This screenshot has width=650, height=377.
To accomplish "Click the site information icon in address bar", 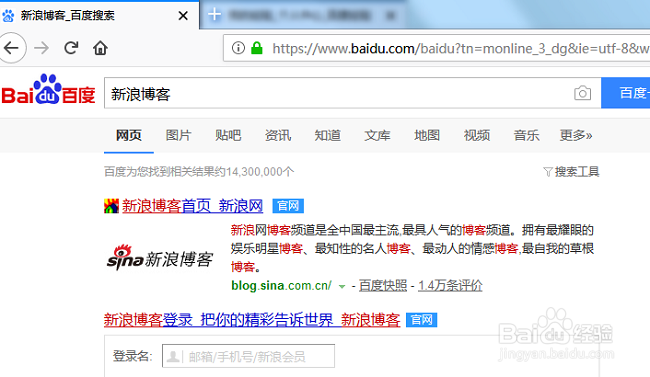I will pos(238,48).
